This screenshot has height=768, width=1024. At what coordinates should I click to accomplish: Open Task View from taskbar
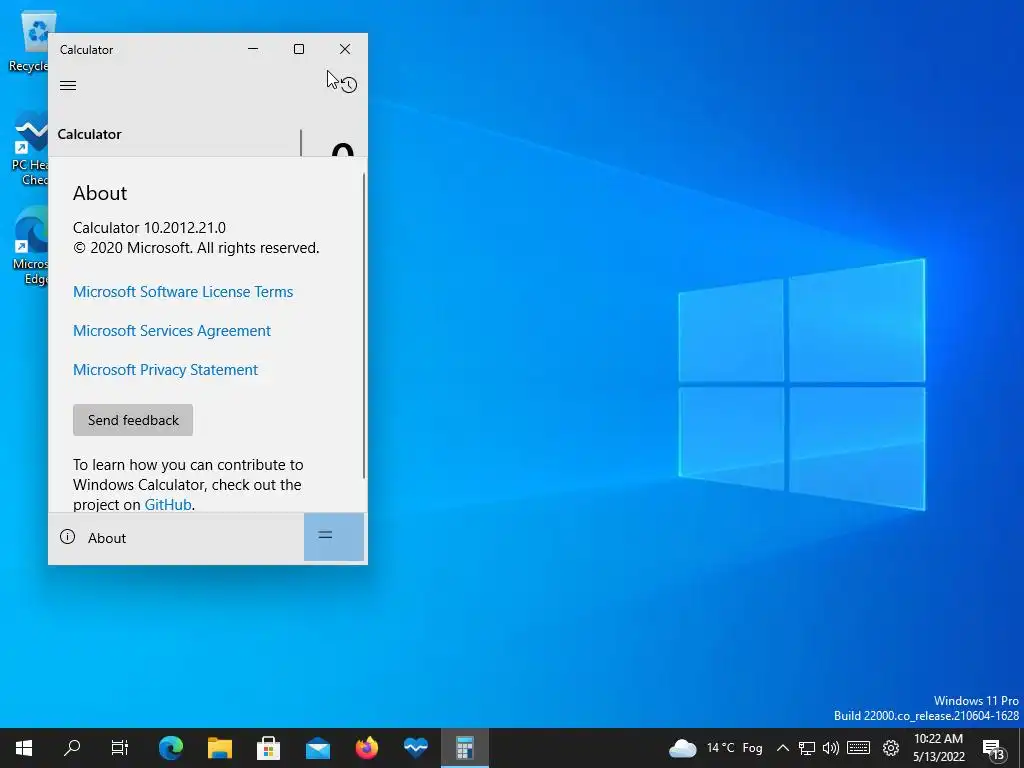coord(120,748)
